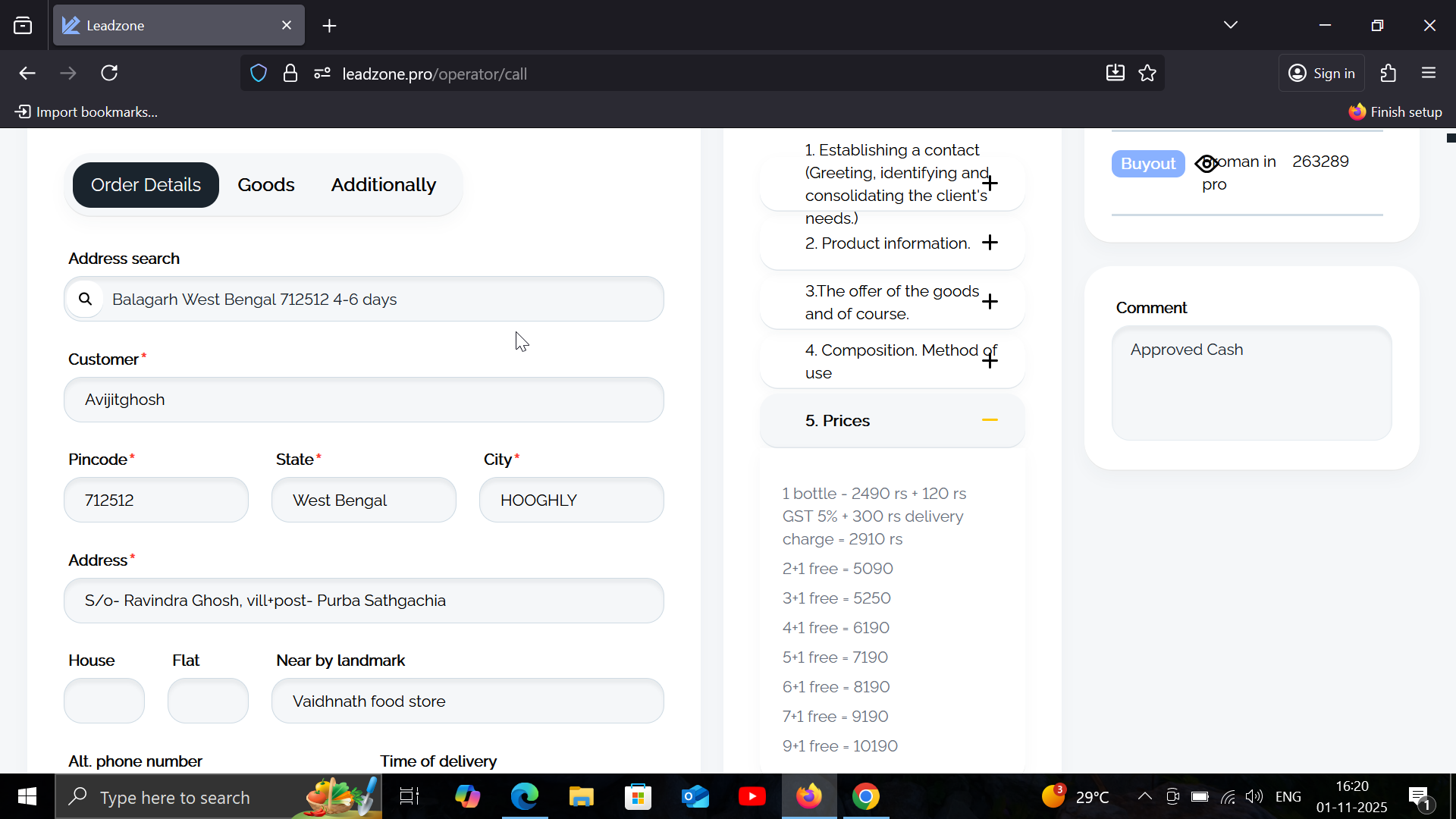Expand Composition Method of use section
This screenshot has height=819, width=1456.
coord(990,361)
